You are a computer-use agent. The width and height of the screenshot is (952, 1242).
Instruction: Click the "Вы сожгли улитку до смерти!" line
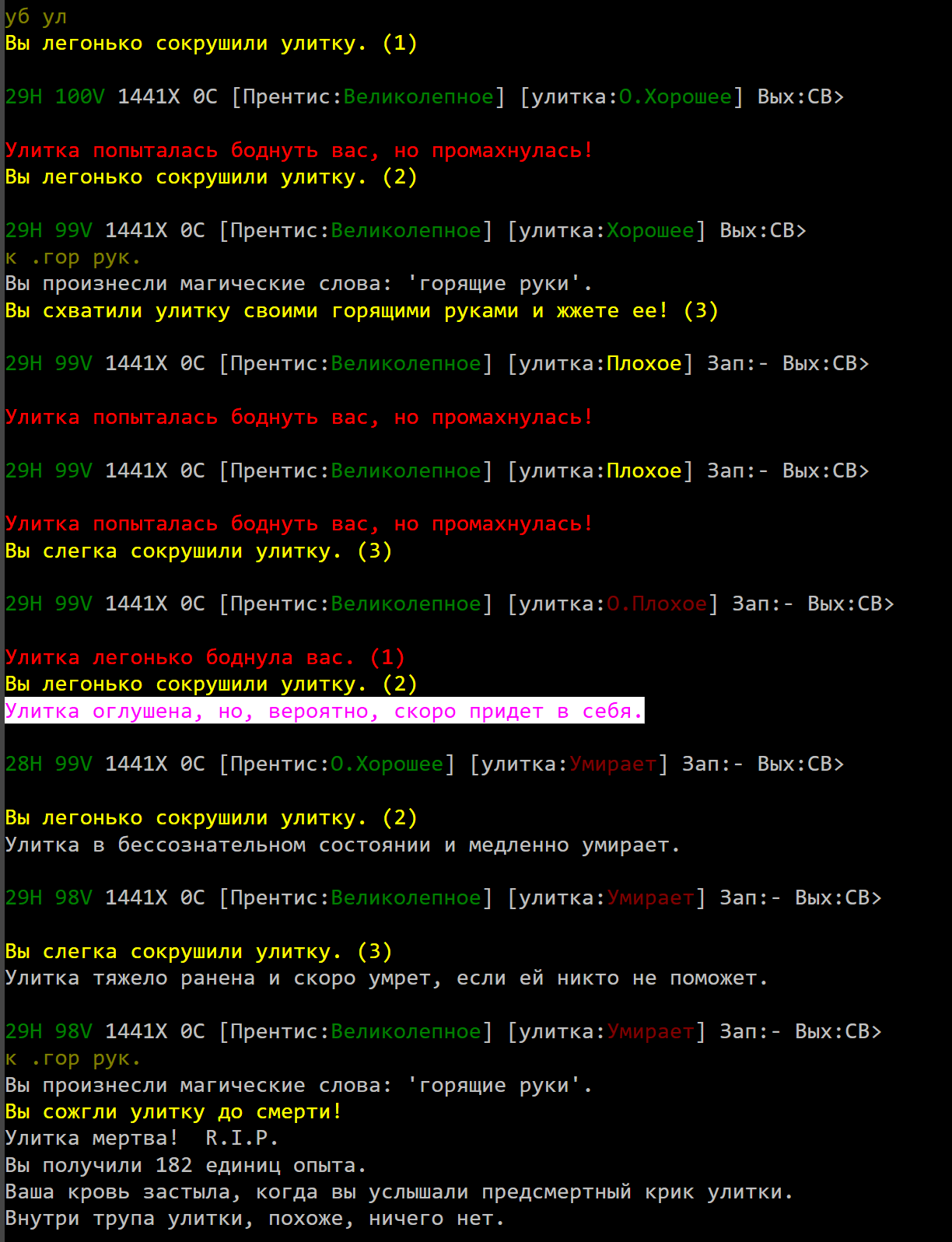[x=173, y=1112]
